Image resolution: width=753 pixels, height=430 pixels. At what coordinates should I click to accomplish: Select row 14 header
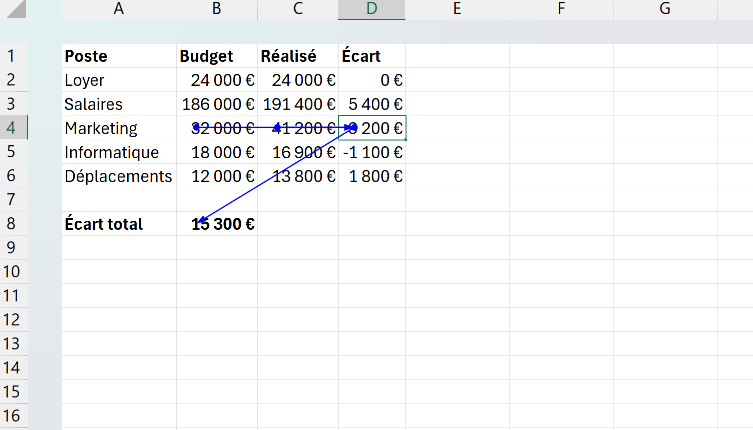[13, 368]
